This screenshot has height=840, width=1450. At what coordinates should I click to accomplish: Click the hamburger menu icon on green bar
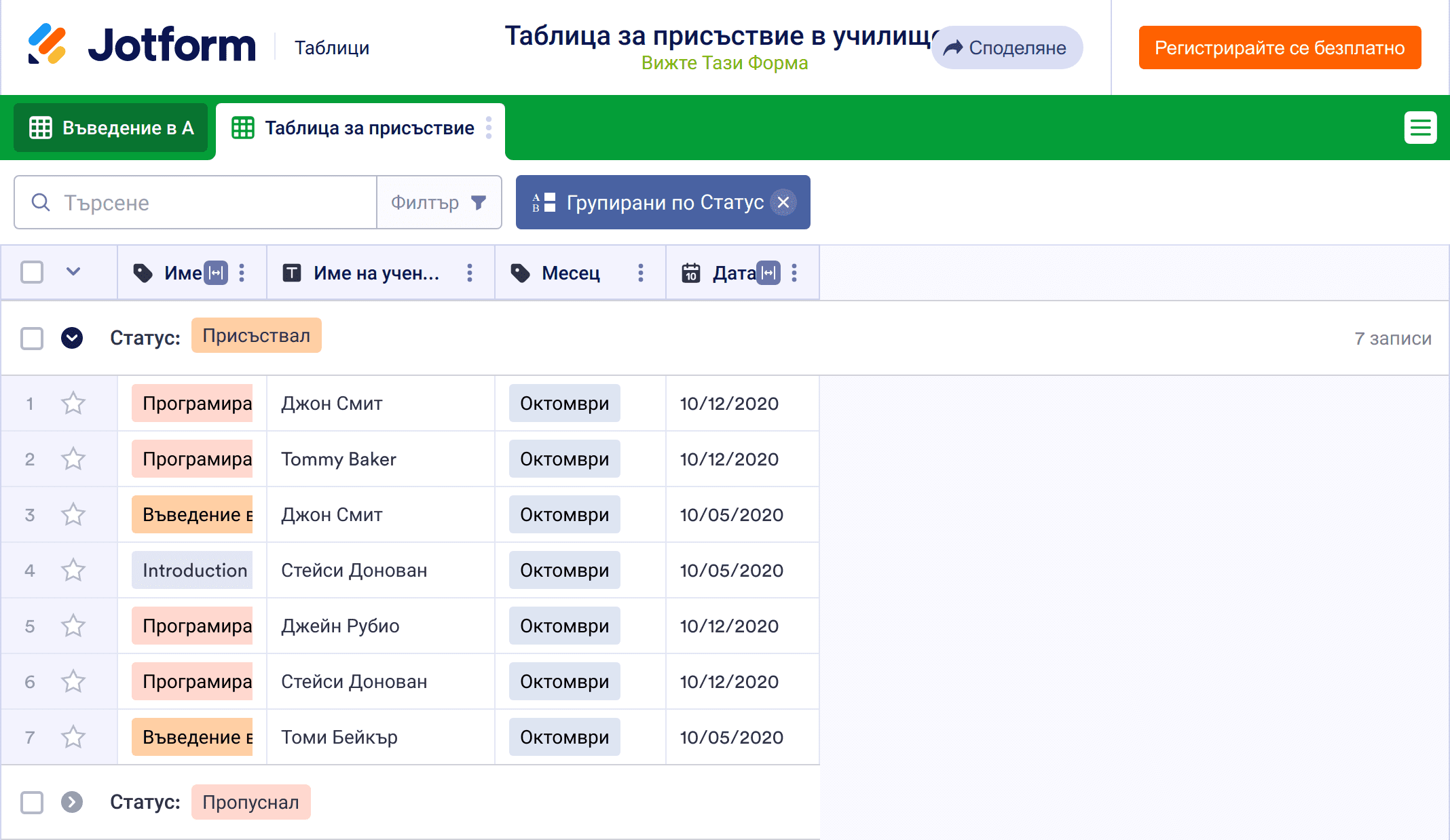[x=1420, y=128]
